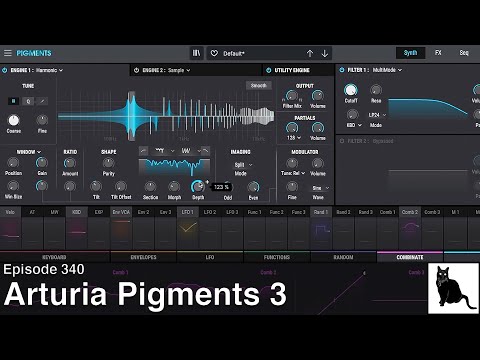Click the harmonic partials spectrum display
Screen dimensions: 480x360
[166, 116]
